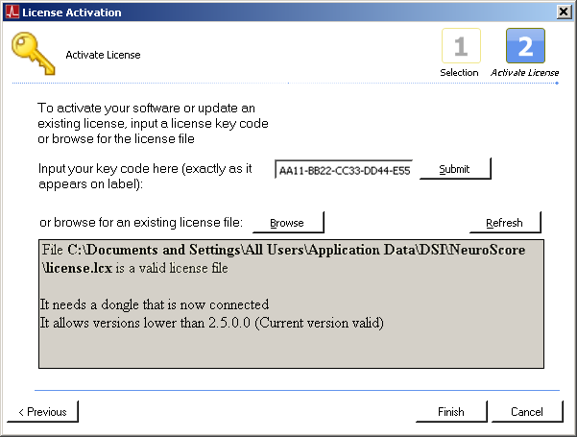Finish the license activation wizard
This screenshot has height=439, width=579.
click(452, 412)
